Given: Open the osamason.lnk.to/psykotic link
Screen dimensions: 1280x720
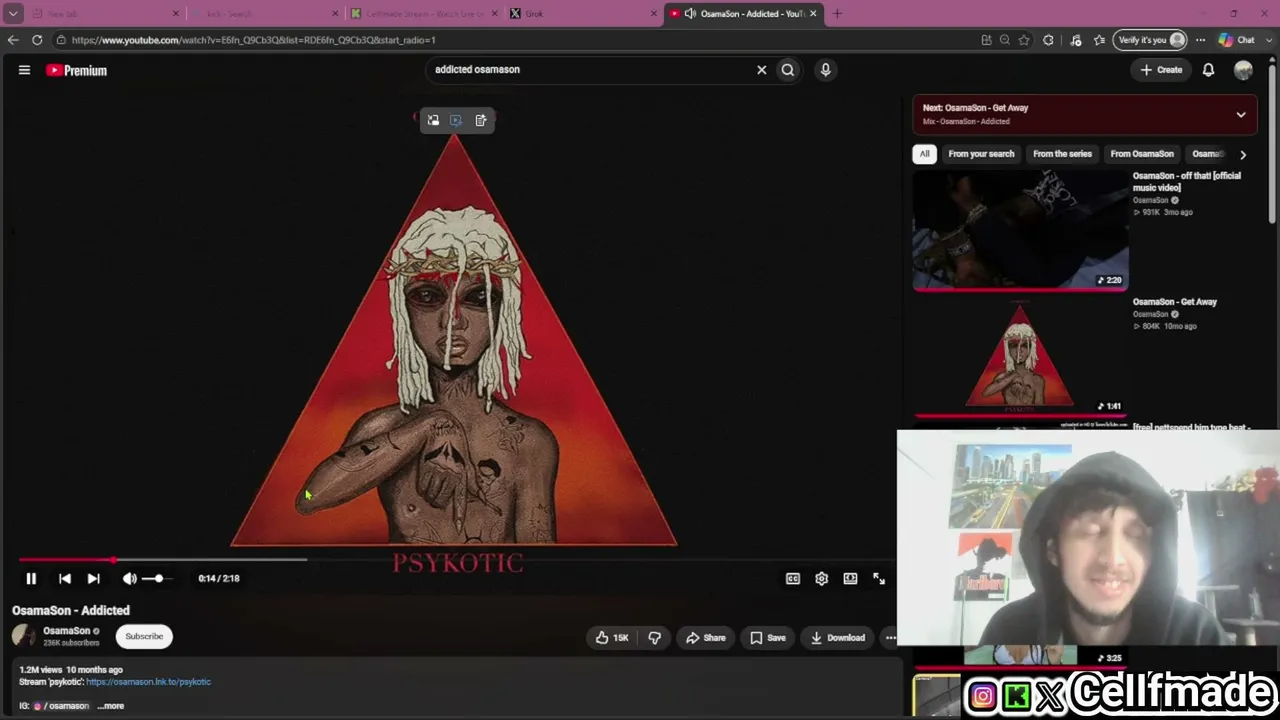Looking at the screenshot, I should [148, 682].
